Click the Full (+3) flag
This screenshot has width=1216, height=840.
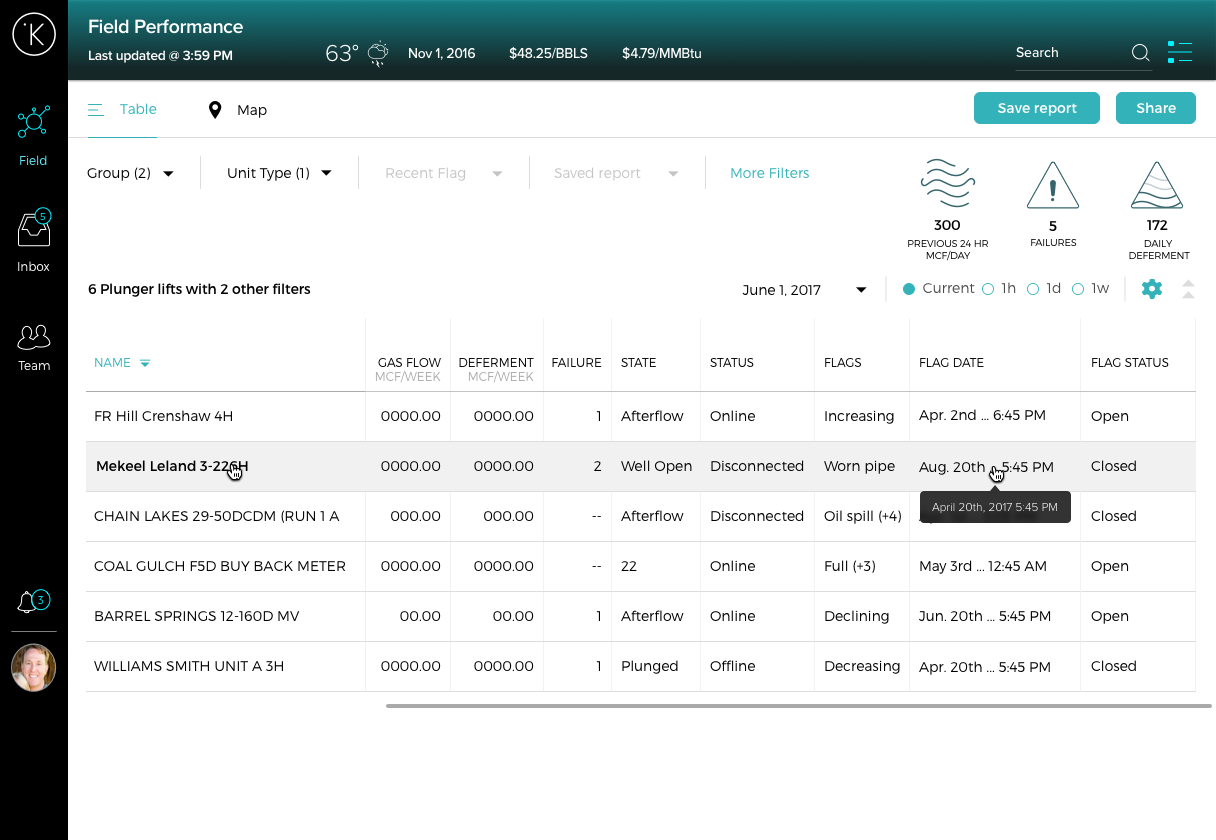point(850,566)
